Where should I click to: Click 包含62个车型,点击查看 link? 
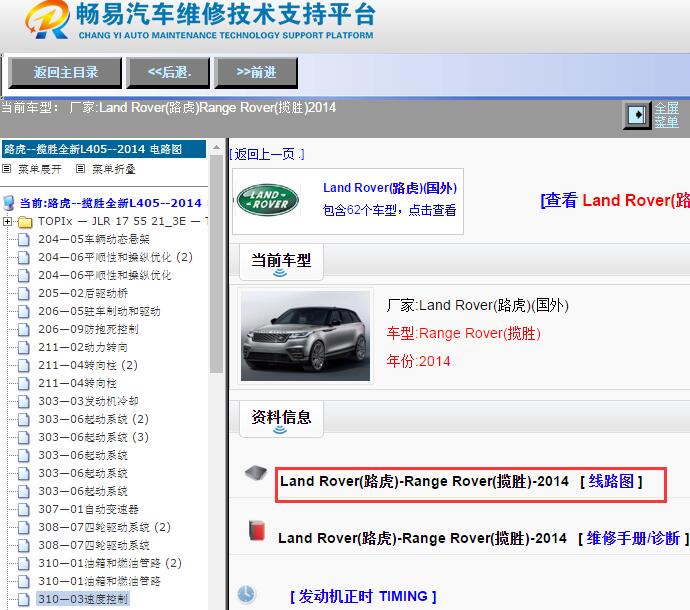coord(389,210)
